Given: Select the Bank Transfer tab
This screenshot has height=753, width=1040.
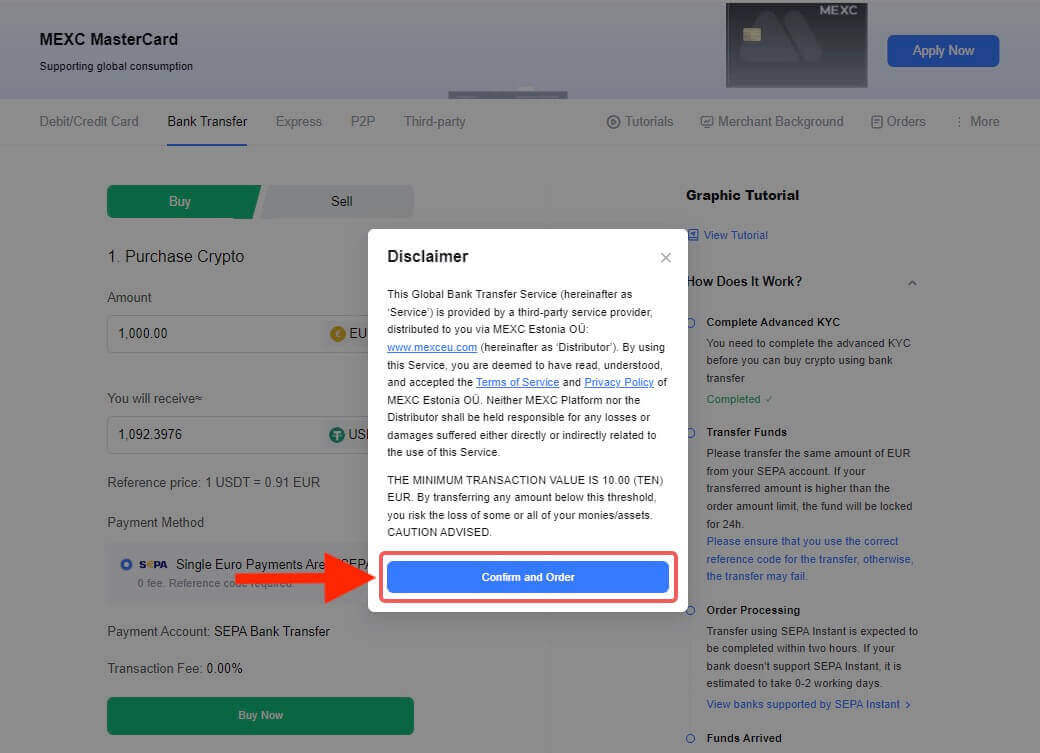Looking at the screenshot, I should (207, 121).
